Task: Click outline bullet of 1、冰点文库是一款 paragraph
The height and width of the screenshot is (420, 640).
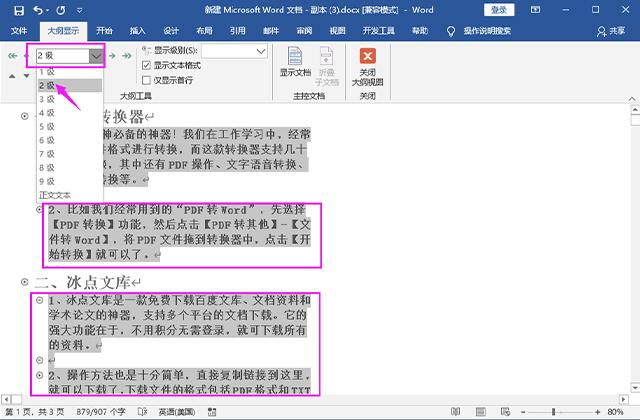Action: [x=40, y=300]
